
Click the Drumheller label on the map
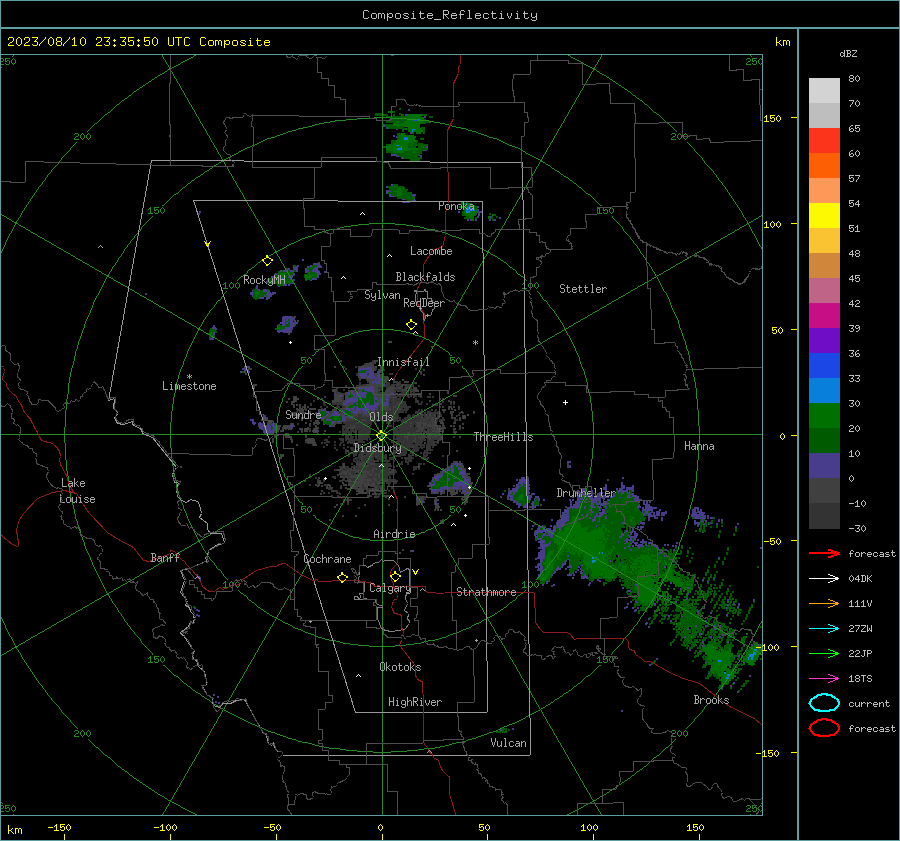585,493
